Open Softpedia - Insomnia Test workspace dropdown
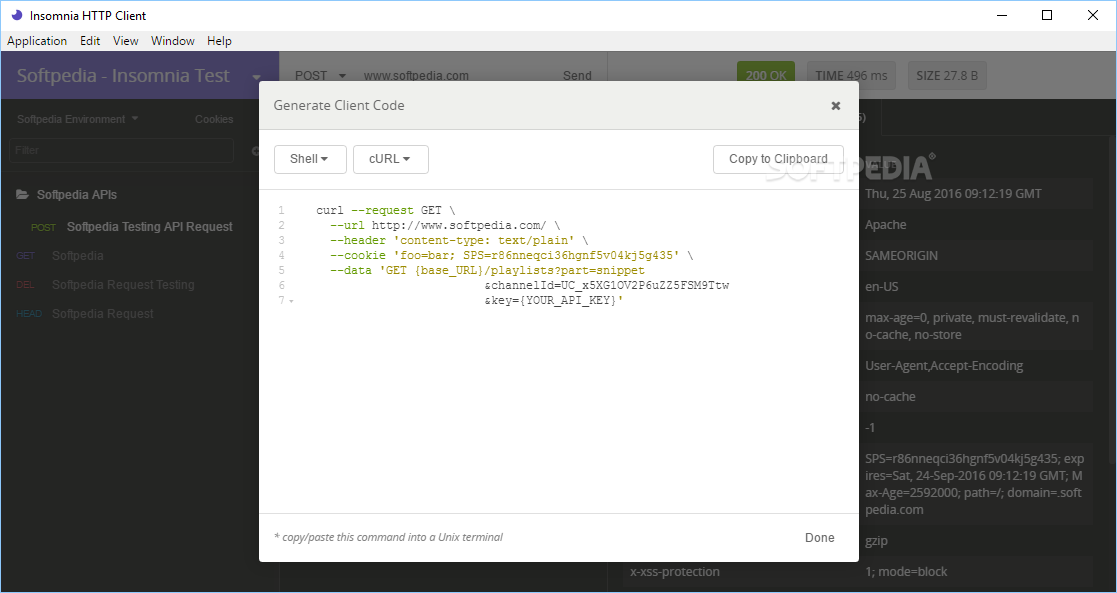The height and width of the screenshot is (593, 1117). point(139,76)
